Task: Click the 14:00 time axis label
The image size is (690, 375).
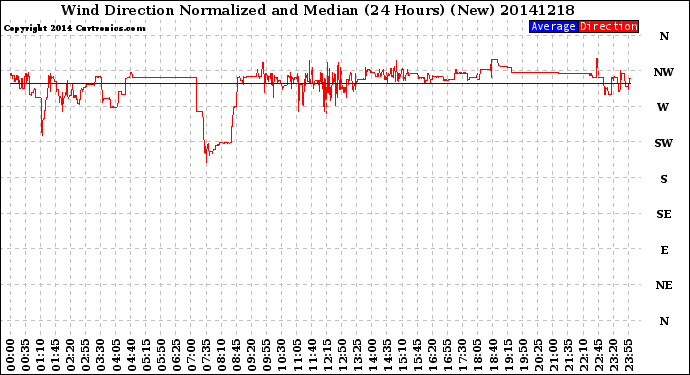Action: tap(372, 355)
